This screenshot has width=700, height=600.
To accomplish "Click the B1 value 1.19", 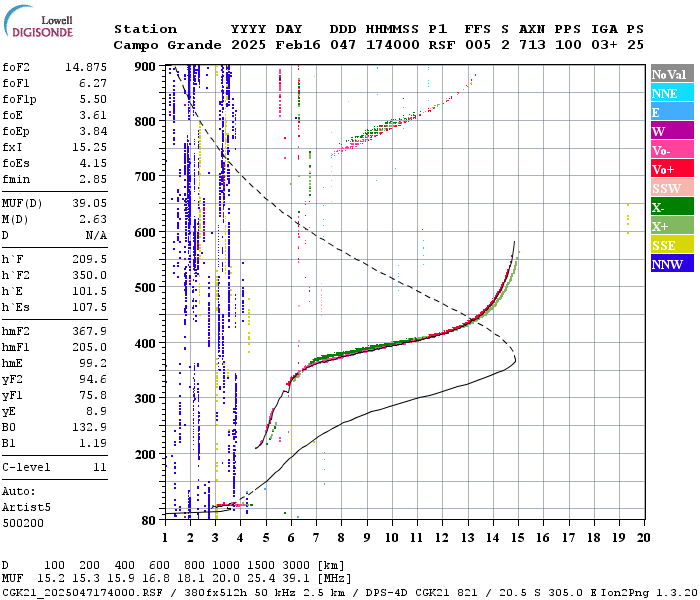I will (x=93, y=443).
